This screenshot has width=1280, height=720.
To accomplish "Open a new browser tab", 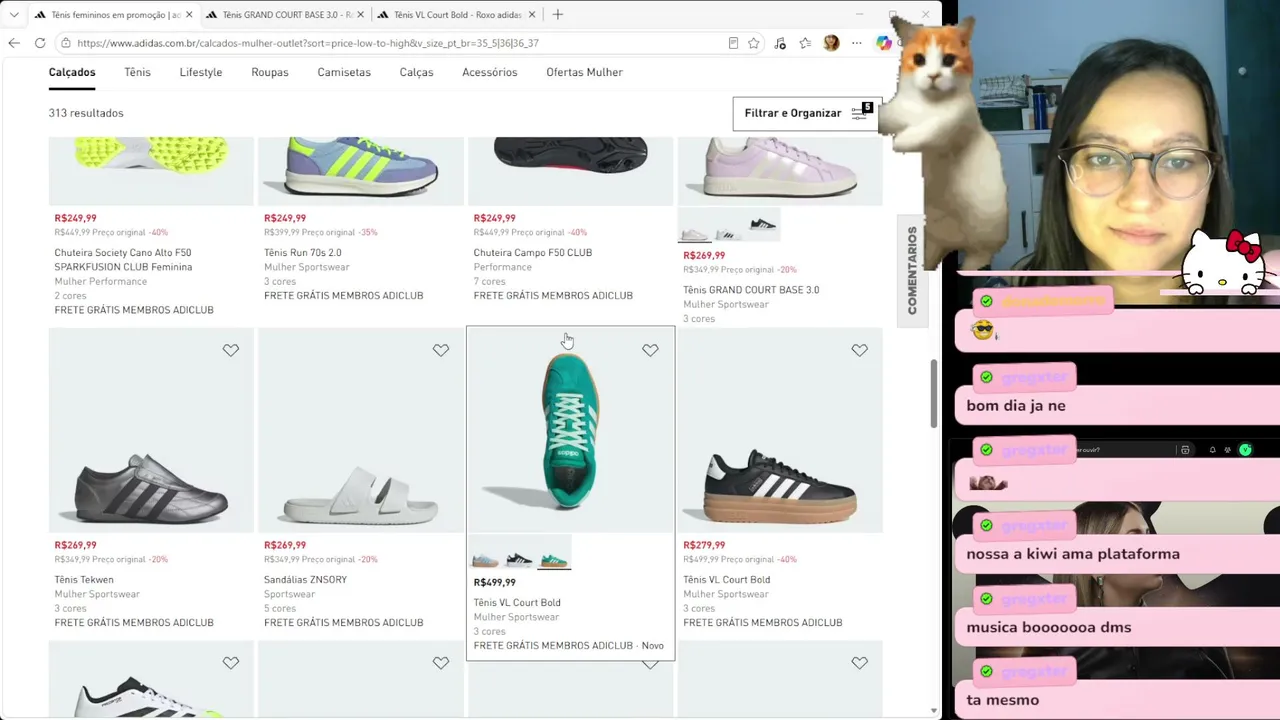I will click(x=558, y=14).
